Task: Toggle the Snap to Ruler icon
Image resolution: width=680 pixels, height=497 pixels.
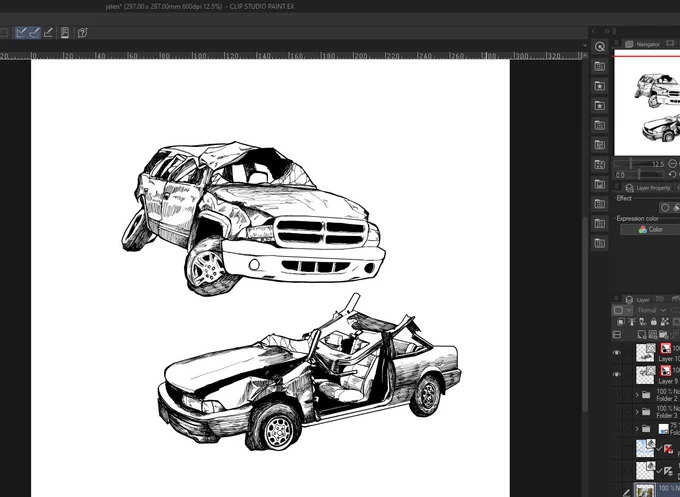Action: point(21,33)
